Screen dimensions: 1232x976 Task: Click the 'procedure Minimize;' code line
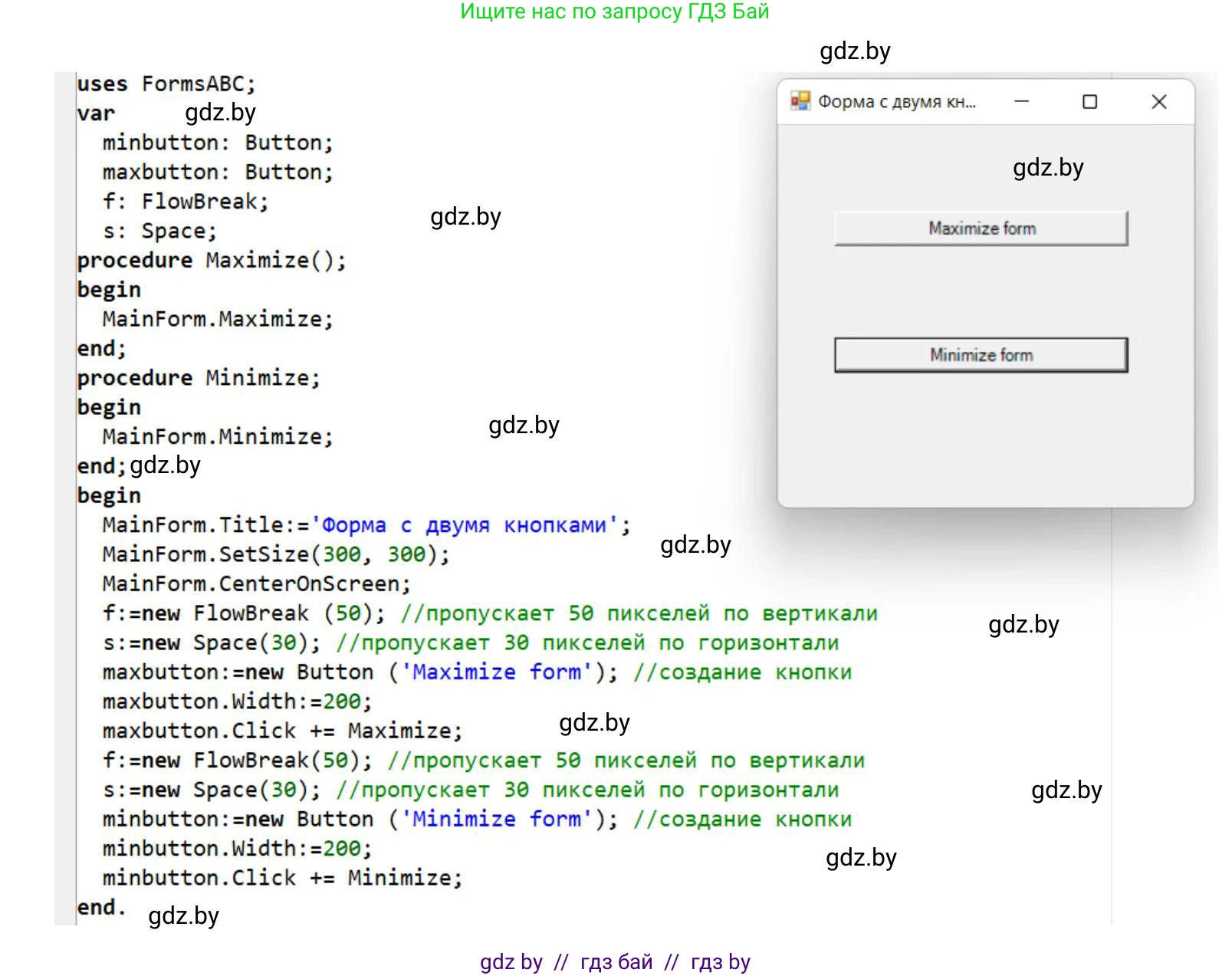click(x=198, y=378)
